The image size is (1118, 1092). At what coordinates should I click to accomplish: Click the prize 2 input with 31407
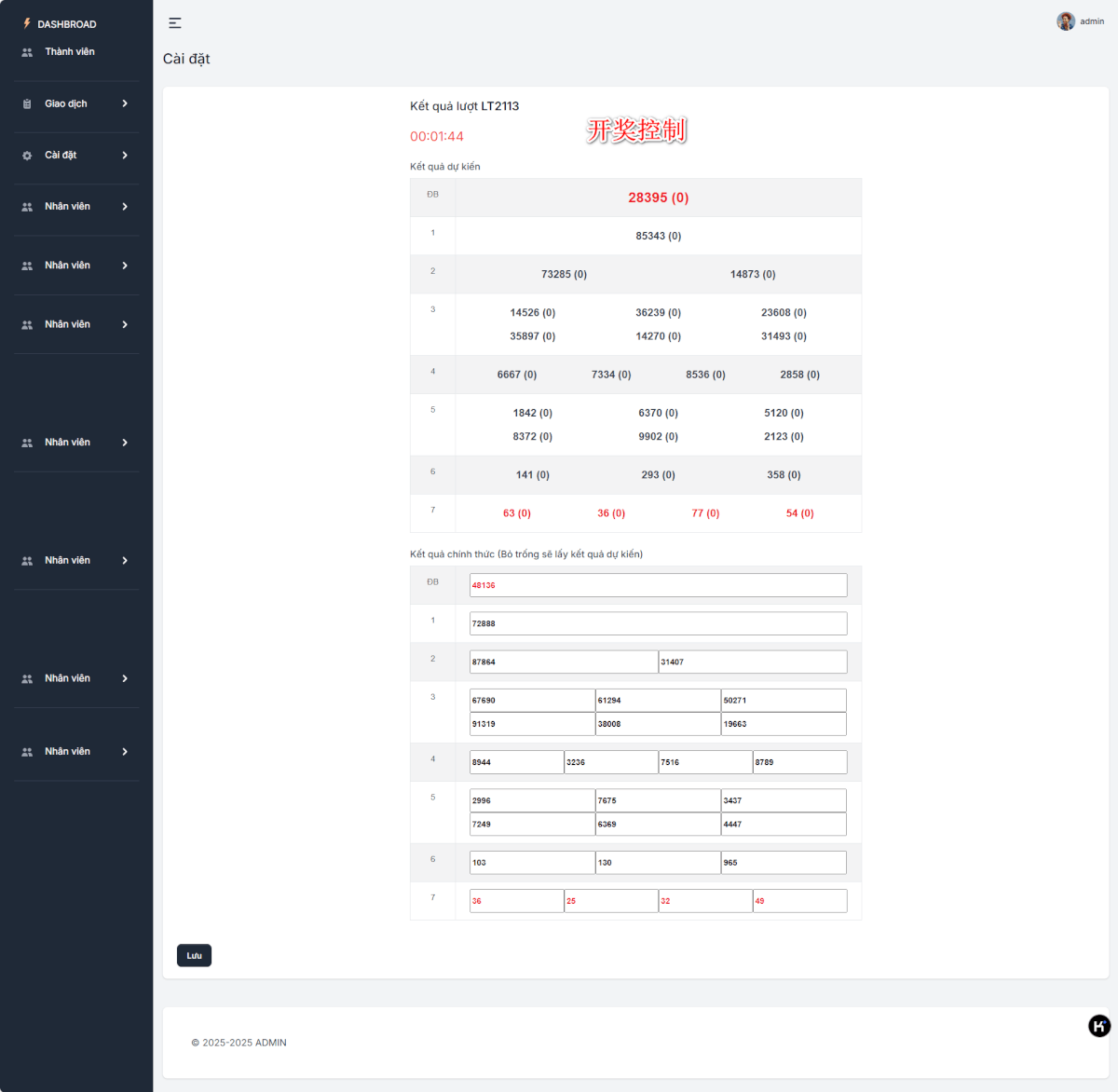752,662
